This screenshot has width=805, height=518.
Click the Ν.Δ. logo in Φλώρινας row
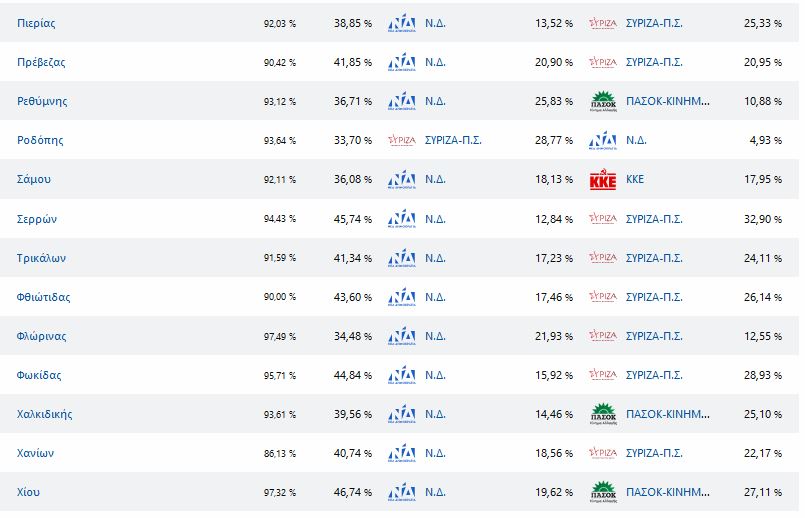pyautogui.click(x=401, y=336)
